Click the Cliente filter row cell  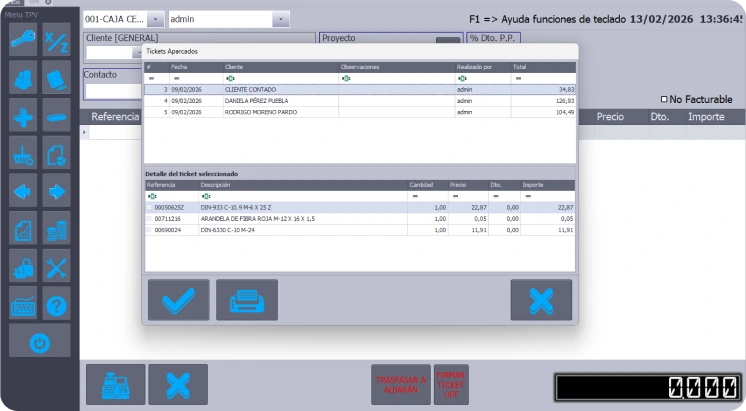(x=281, y=78)
